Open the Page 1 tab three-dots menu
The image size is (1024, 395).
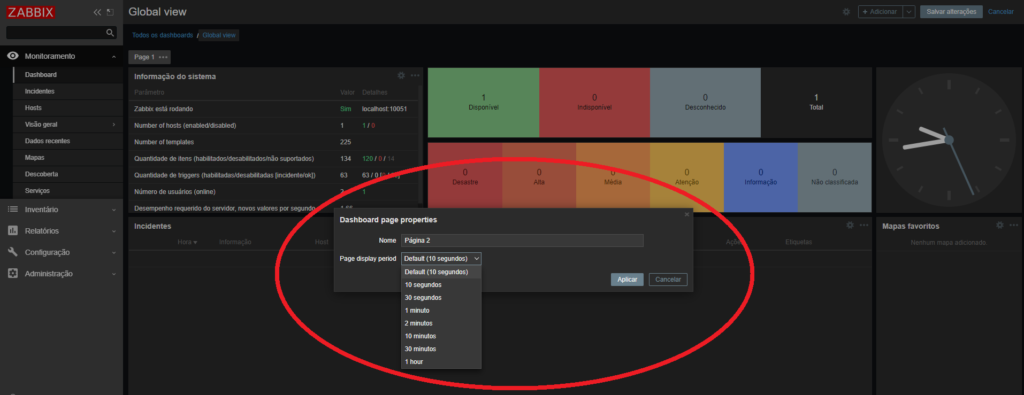click(x=163, y=57)
